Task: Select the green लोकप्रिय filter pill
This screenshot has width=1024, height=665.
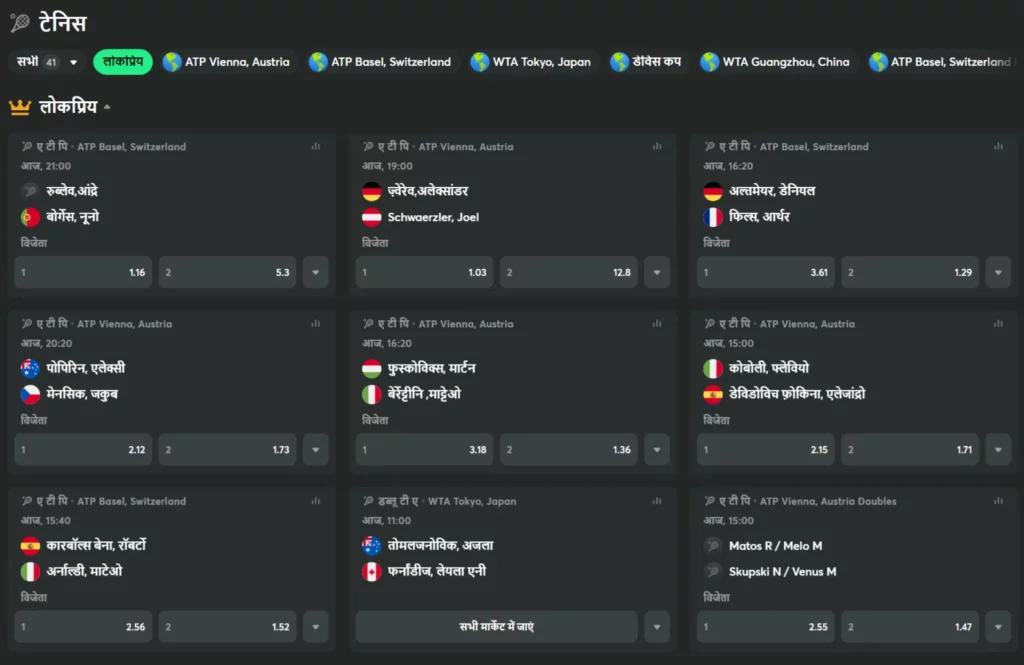Action: [123, 62]
